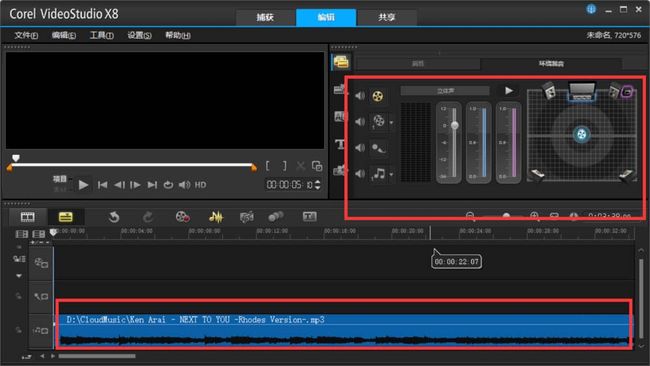Open the 文件 menu
The height and width of the screenshot is (366, 650).
coord(26,35)
